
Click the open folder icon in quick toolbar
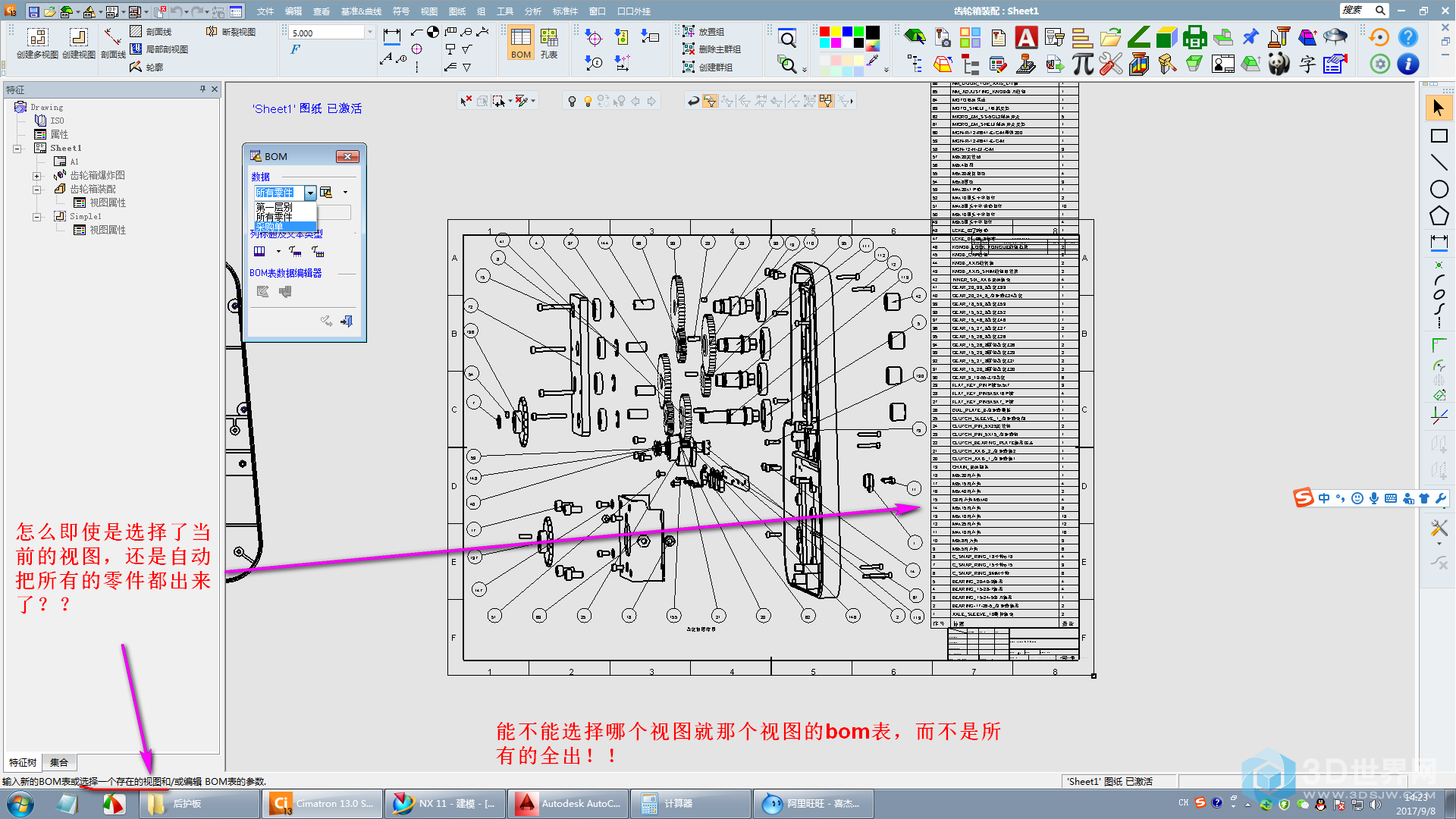[50, 11]
